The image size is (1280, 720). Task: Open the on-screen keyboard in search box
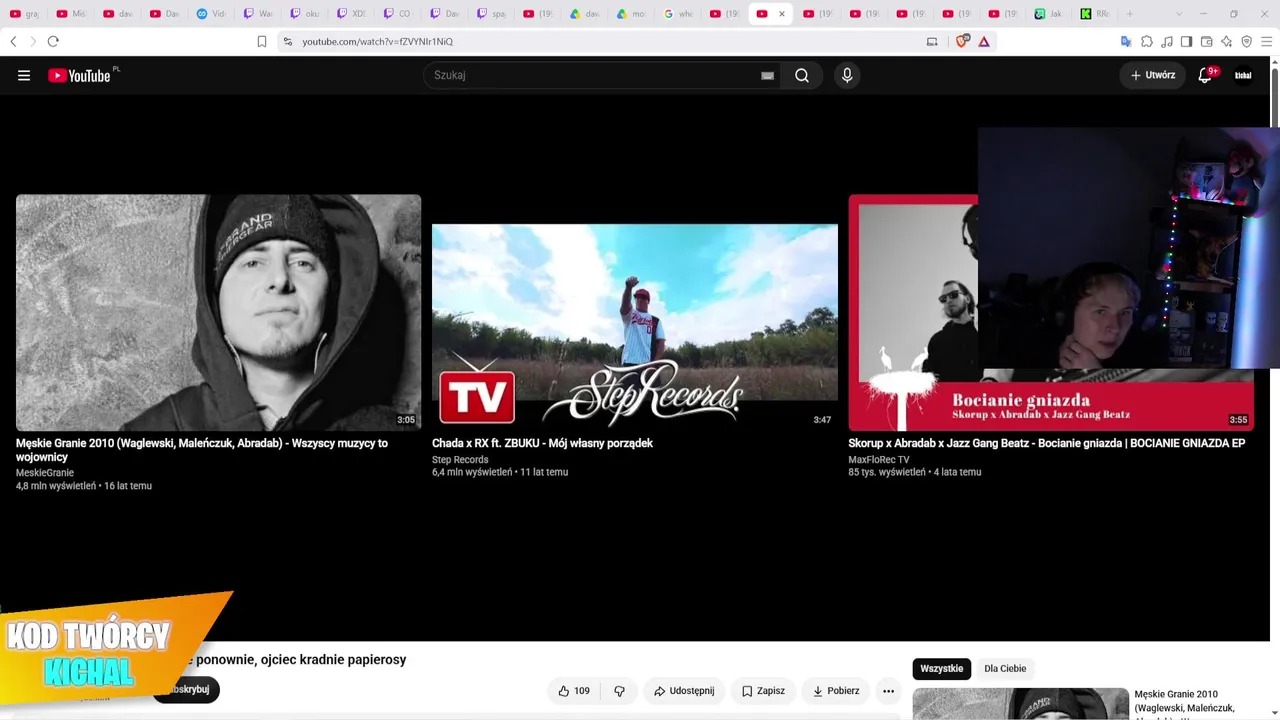[x=767, y=75]
